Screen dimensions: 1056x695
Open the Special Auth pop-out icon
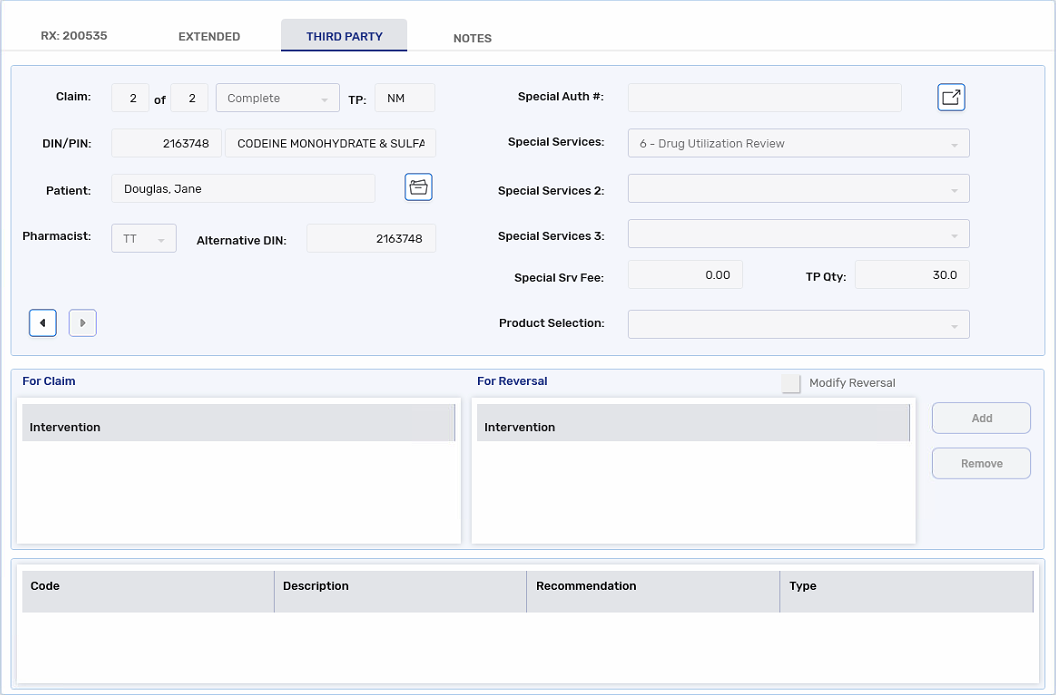(951, 97)
